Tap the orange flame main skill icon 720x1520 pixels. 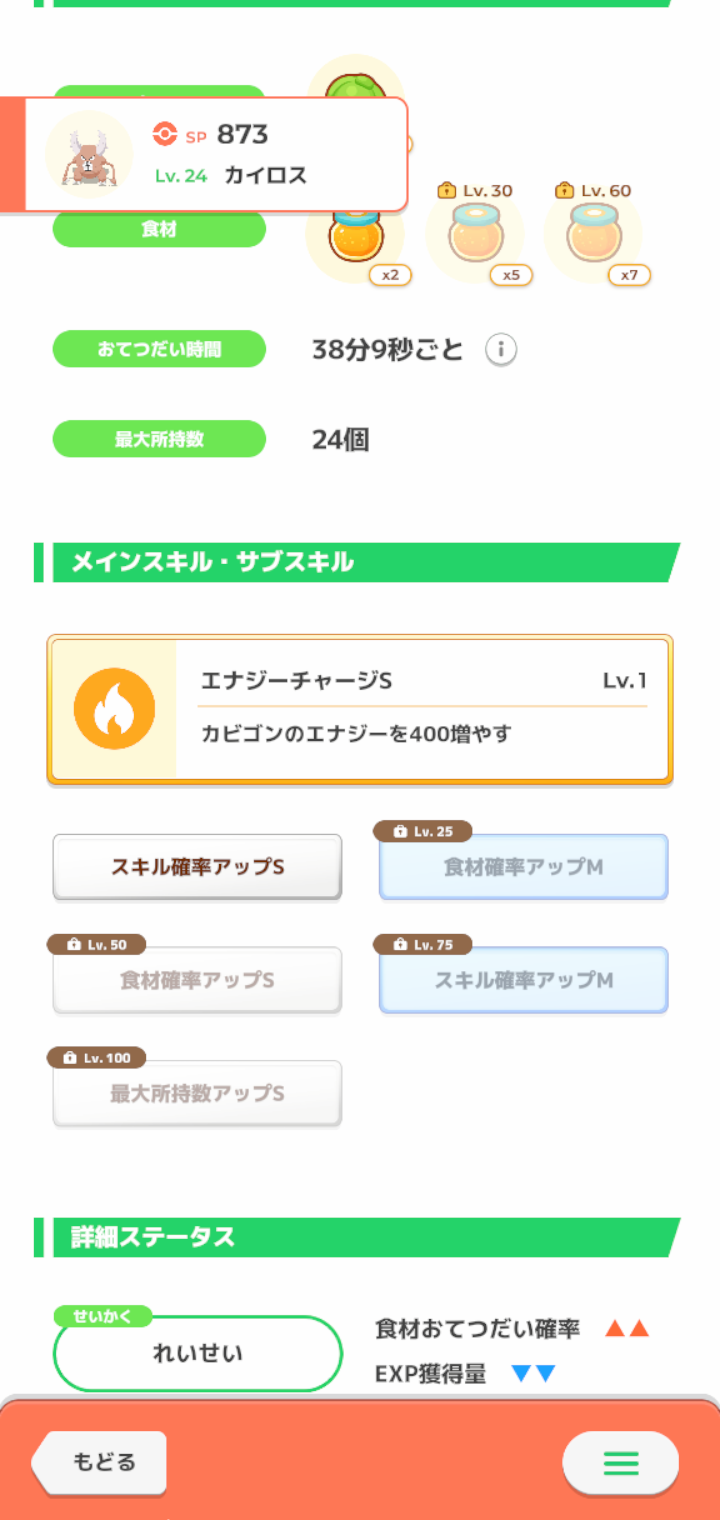pos(114,709)
